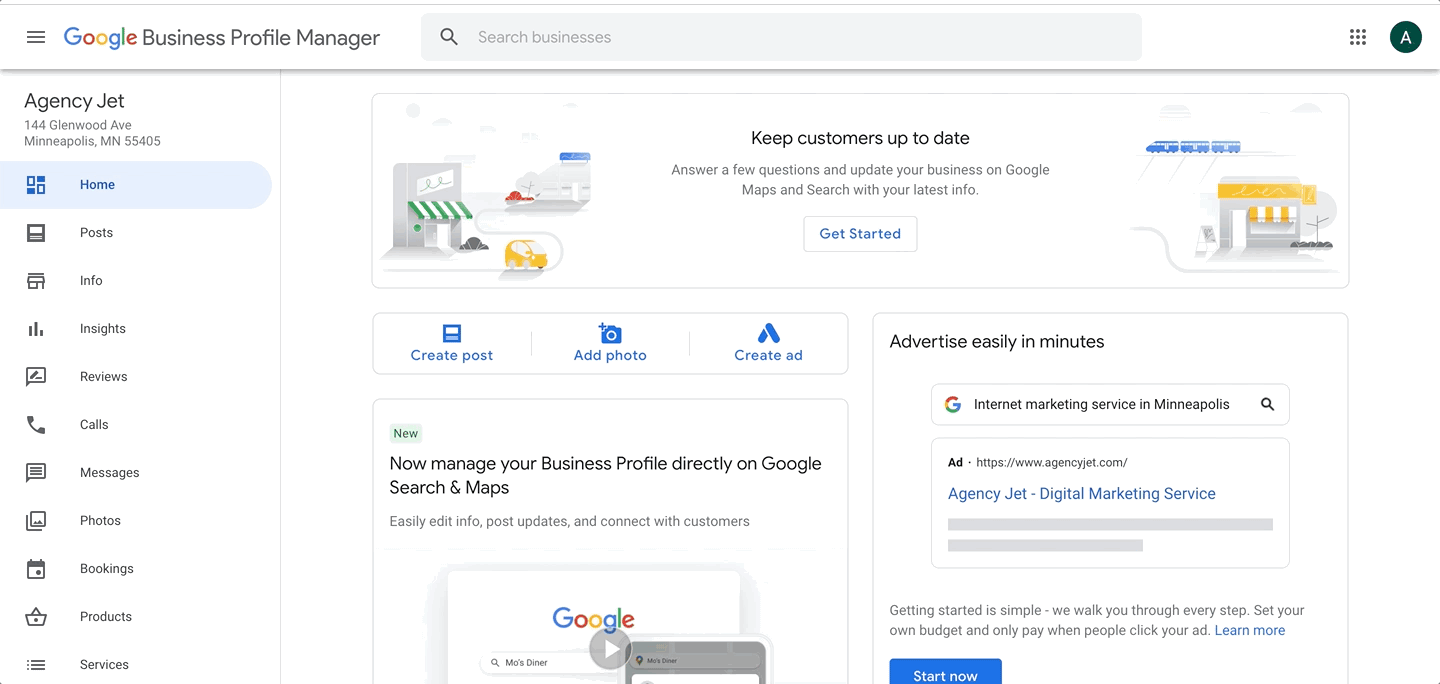This screenshot has width=1440, height=684.
Task: Click the Get Started button
Action: point(860,234)
